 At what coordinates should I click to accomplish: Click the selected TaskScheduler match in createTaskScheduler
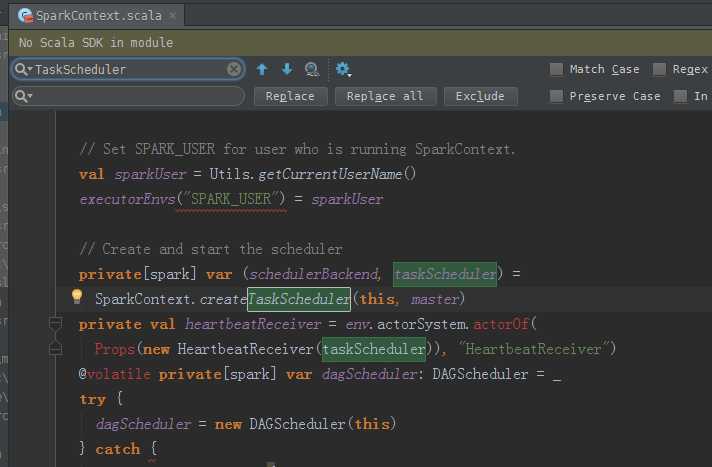click(299, 299)
